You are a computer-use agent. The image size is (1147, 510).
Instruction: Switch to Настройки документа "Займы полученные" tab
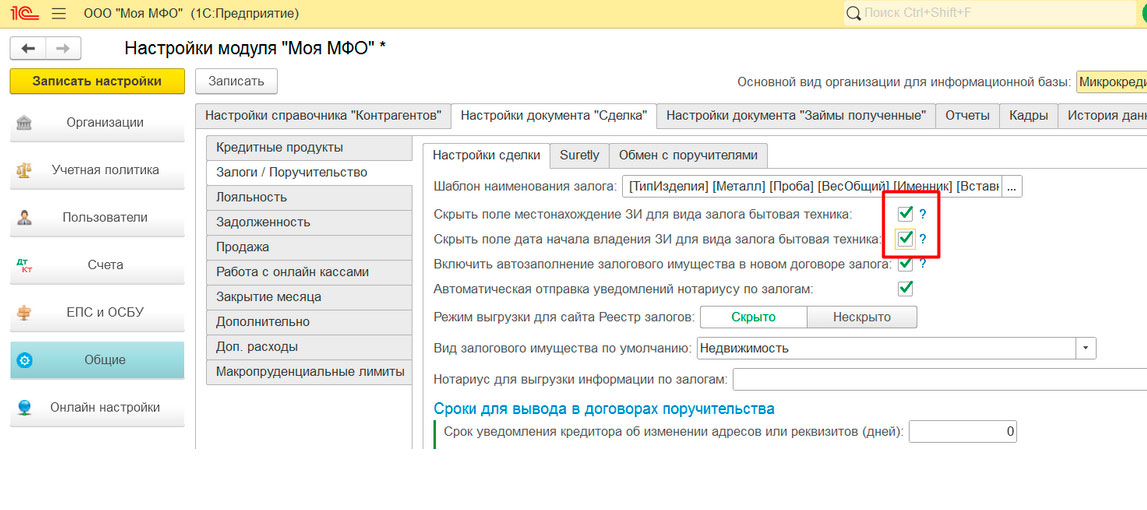tap(796, 115)
